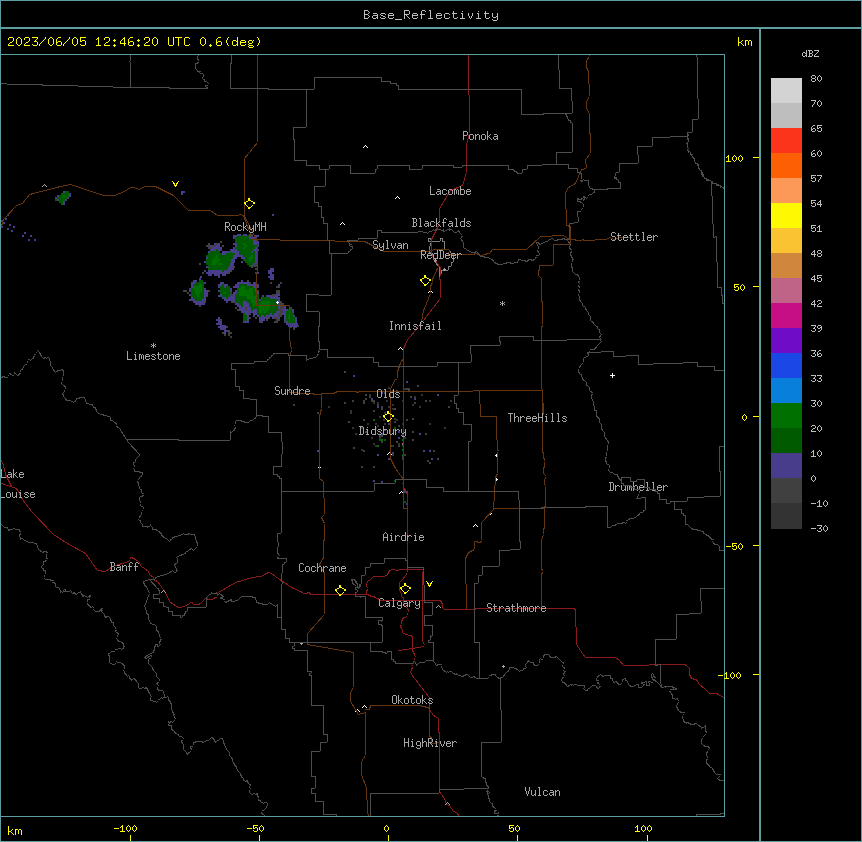The height and width of the screenshot is (842, 862).
Task: Click the yellow diamond marker south of RedDeer
Action: [425, 281]
